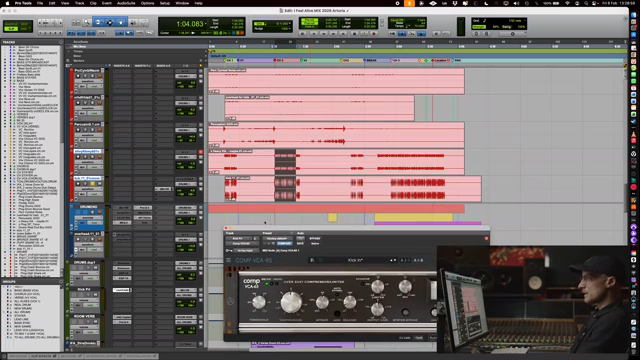The image size is (640, 360).
Task: Select the Trim tool in toolbar
Action: coord(98,22)
